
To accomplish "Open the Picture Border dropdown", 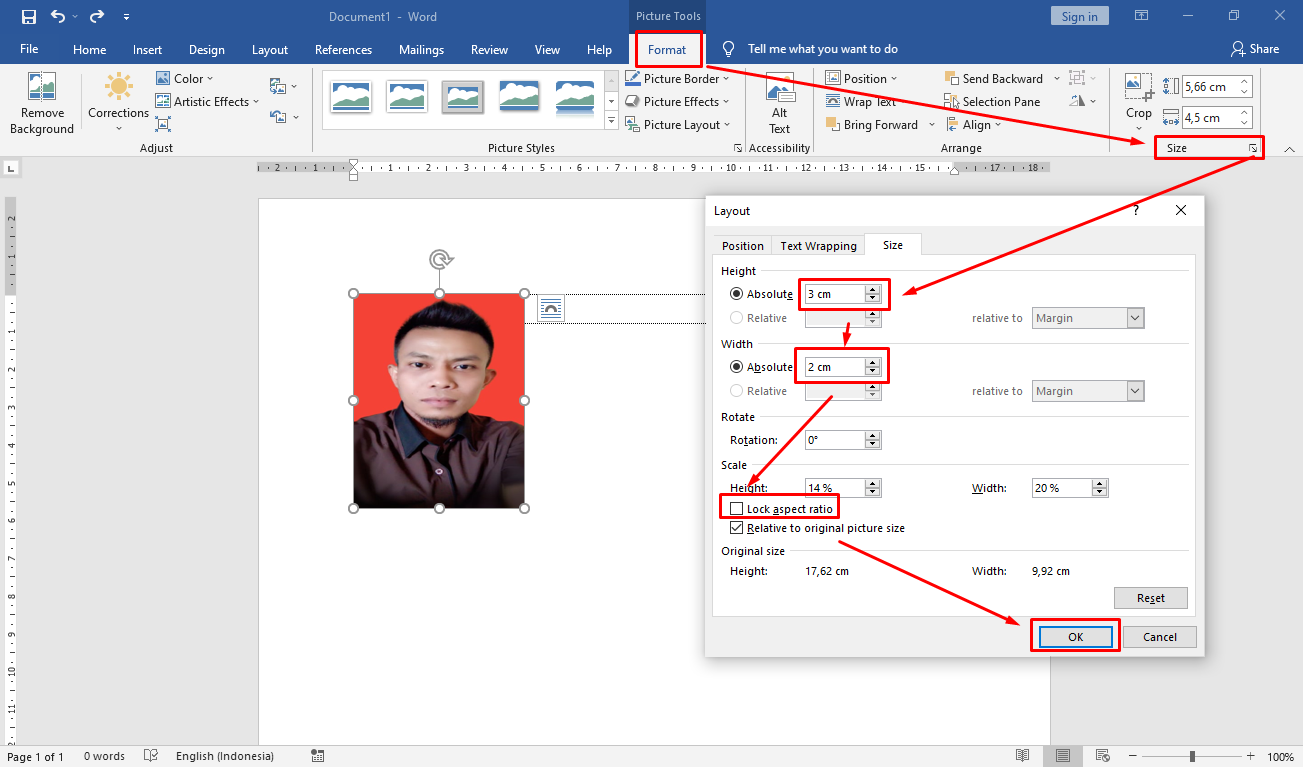I will click(677, 78).
